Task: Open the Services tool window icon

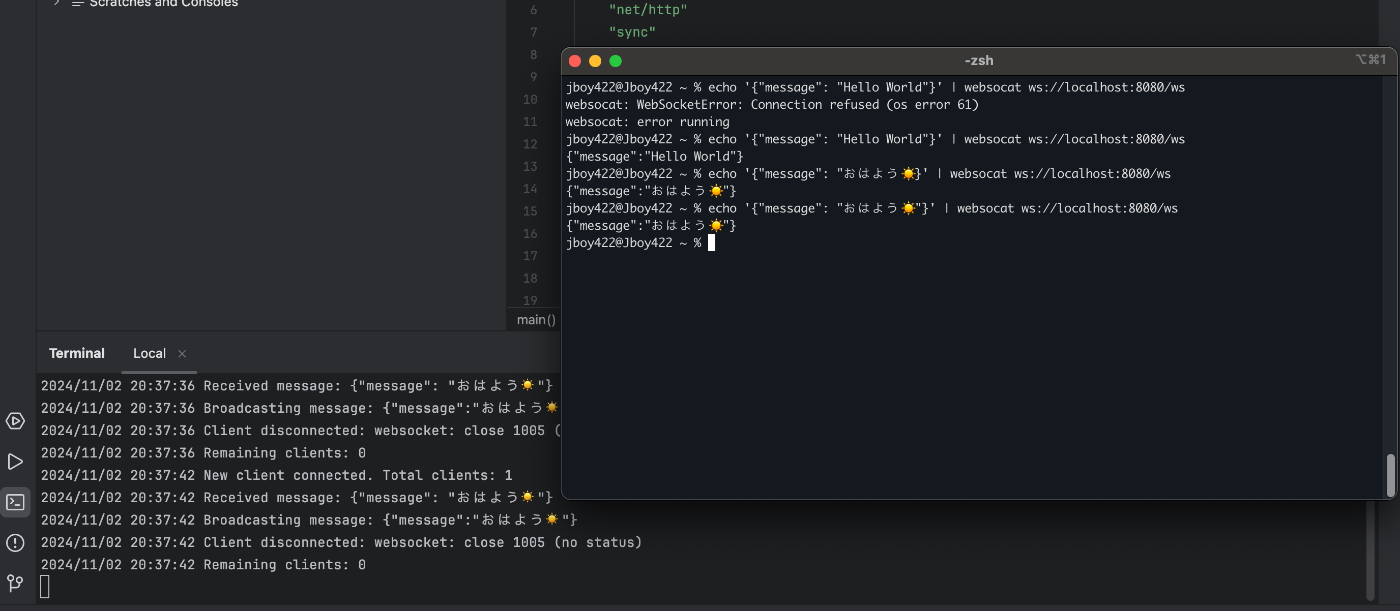Action: pyautogui.click(x=15, y=421)
